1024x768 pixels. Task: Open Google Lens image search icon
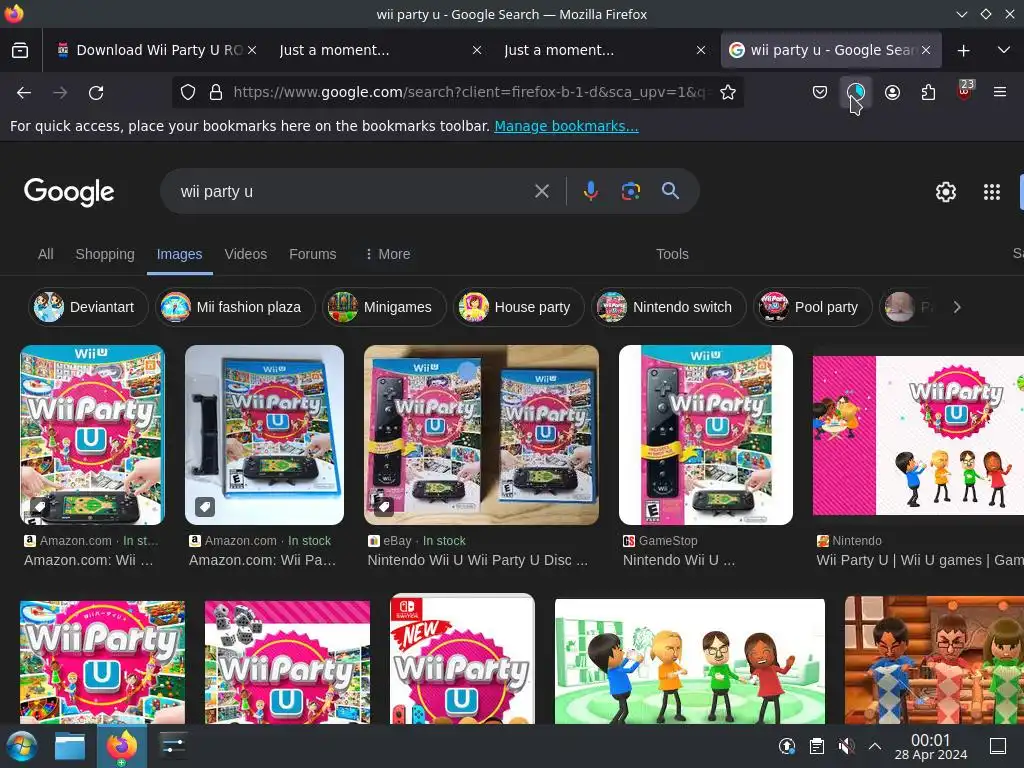631,191
